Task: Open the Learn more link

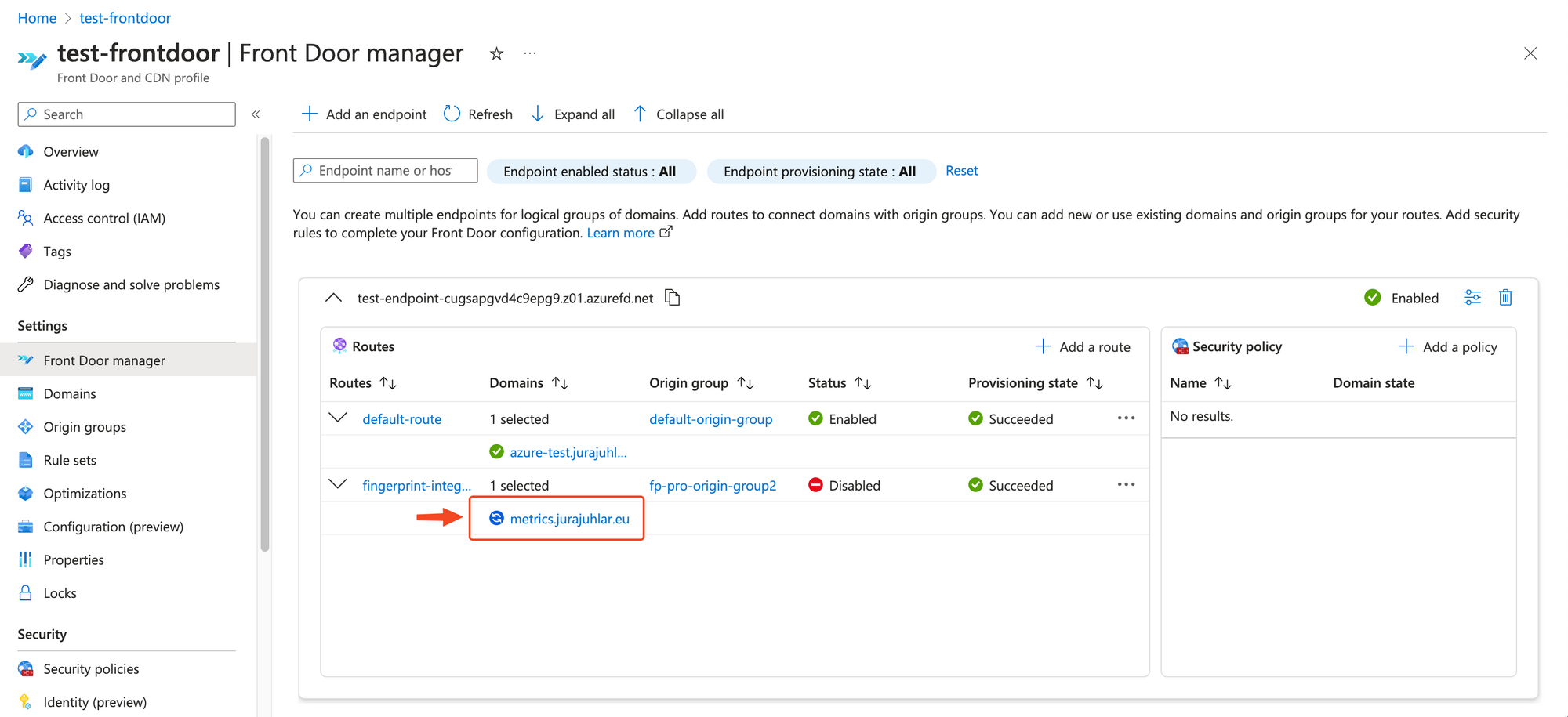Action: 629,233
